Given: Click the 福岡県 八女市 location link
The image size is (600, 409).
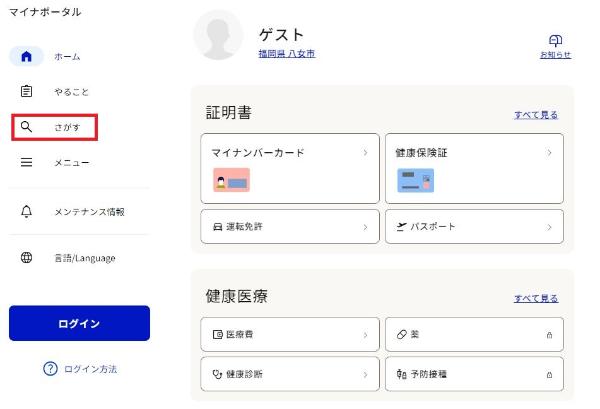Looking at the screenshot, I should click(x=286, y=54).
